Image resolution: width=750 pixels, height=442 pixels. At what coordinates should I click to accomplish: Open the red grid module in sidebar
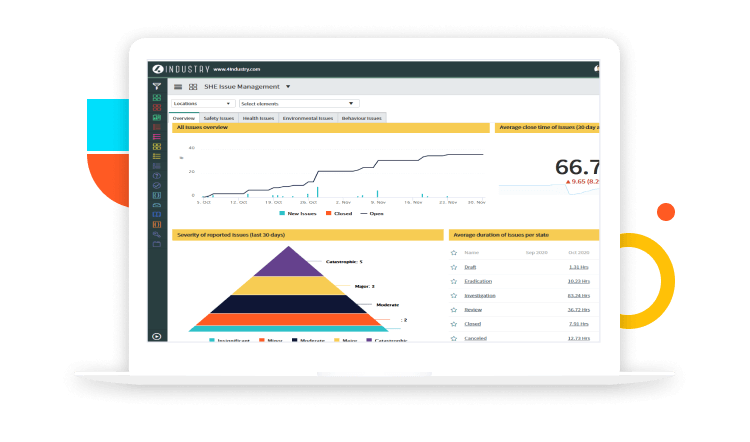point(156,108)
